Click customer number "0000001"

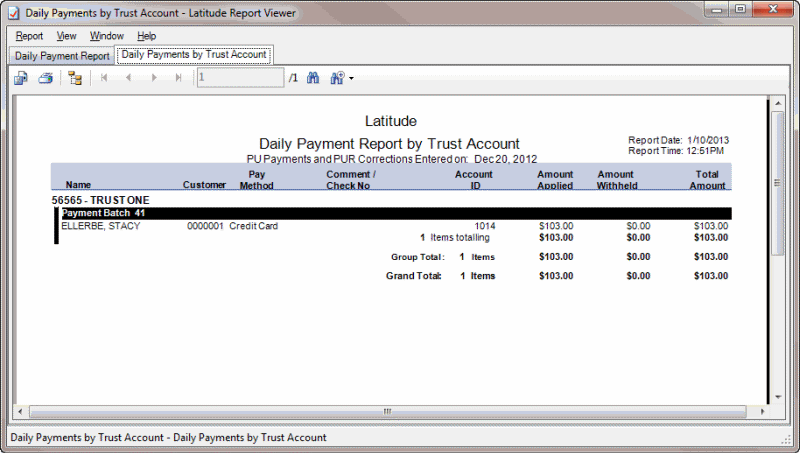tap(205, 226)
